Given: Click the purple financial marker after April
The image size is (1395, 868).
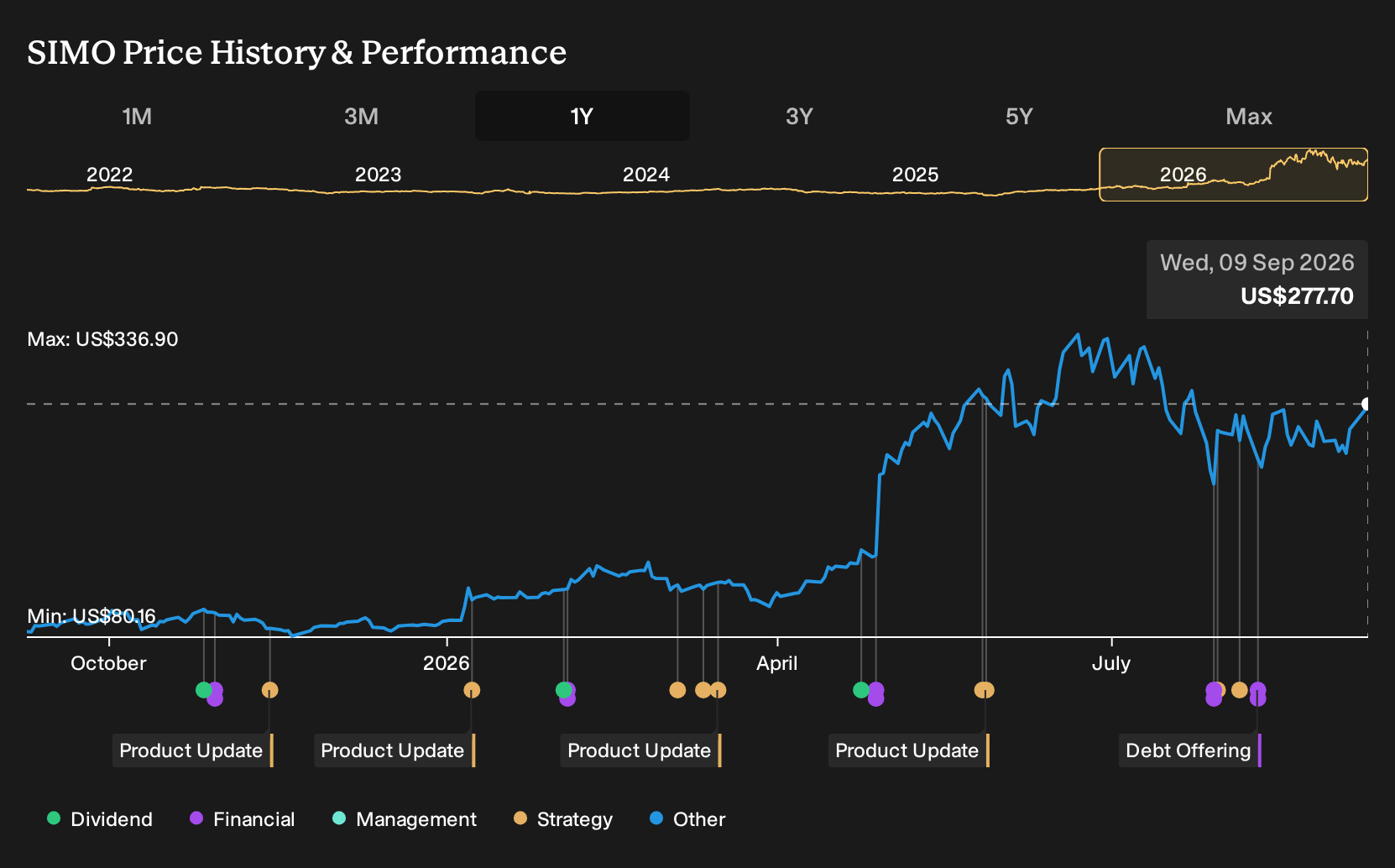Looking at the screenshot, I should click(x=875, y=694).
